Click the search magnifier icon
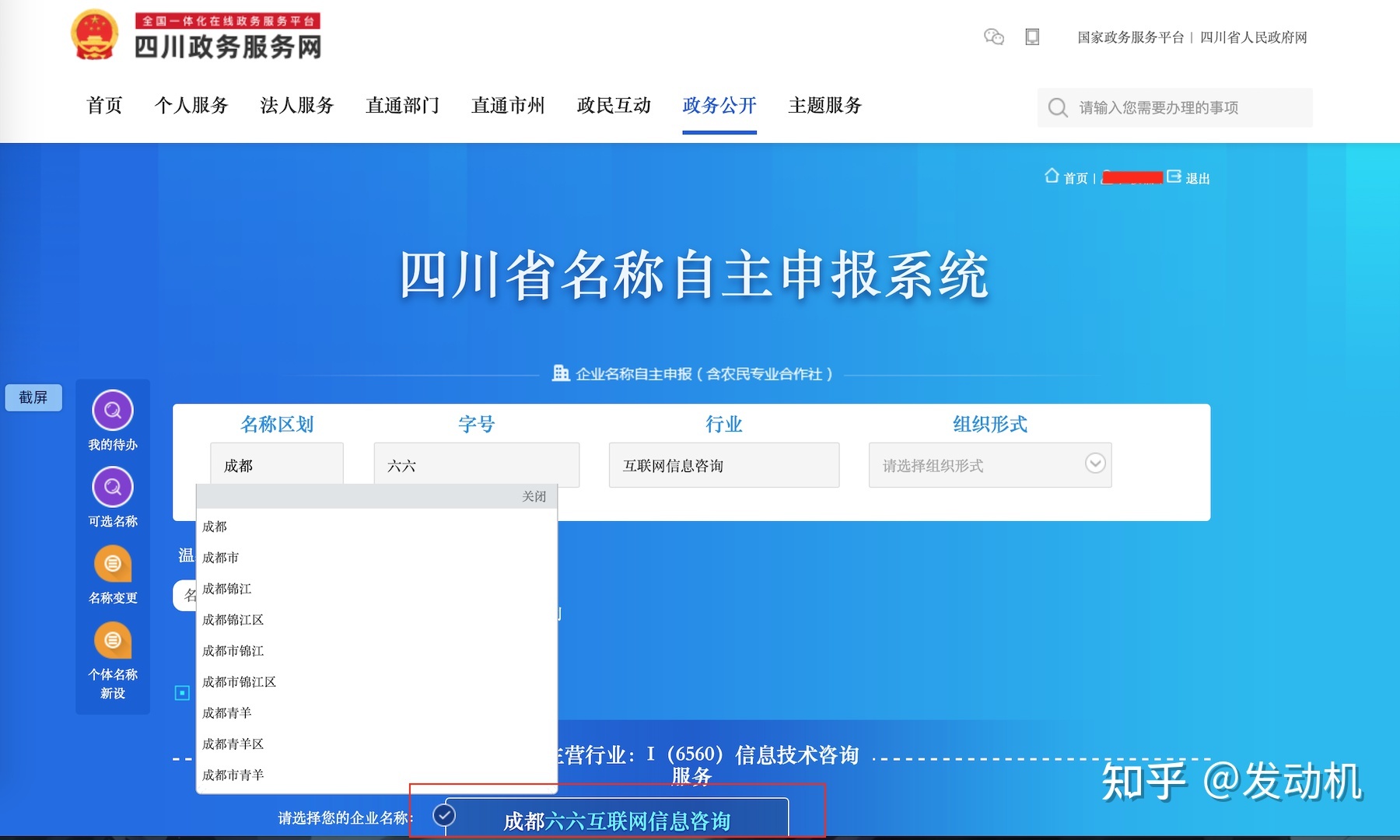 pyautogui.click(x=1058, y=107)
